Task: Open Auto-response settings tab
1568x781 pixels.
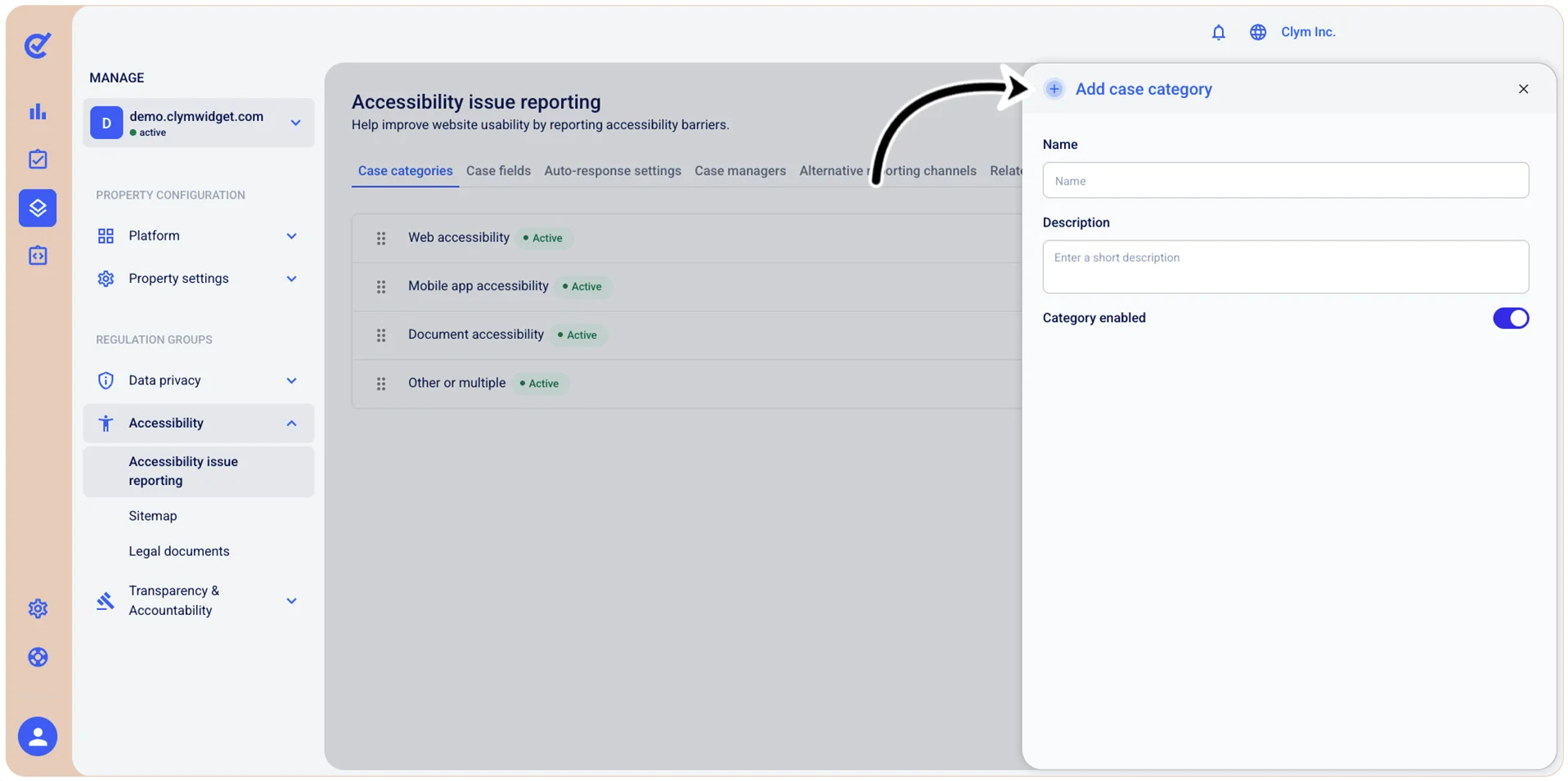Action: coord(613,171)
